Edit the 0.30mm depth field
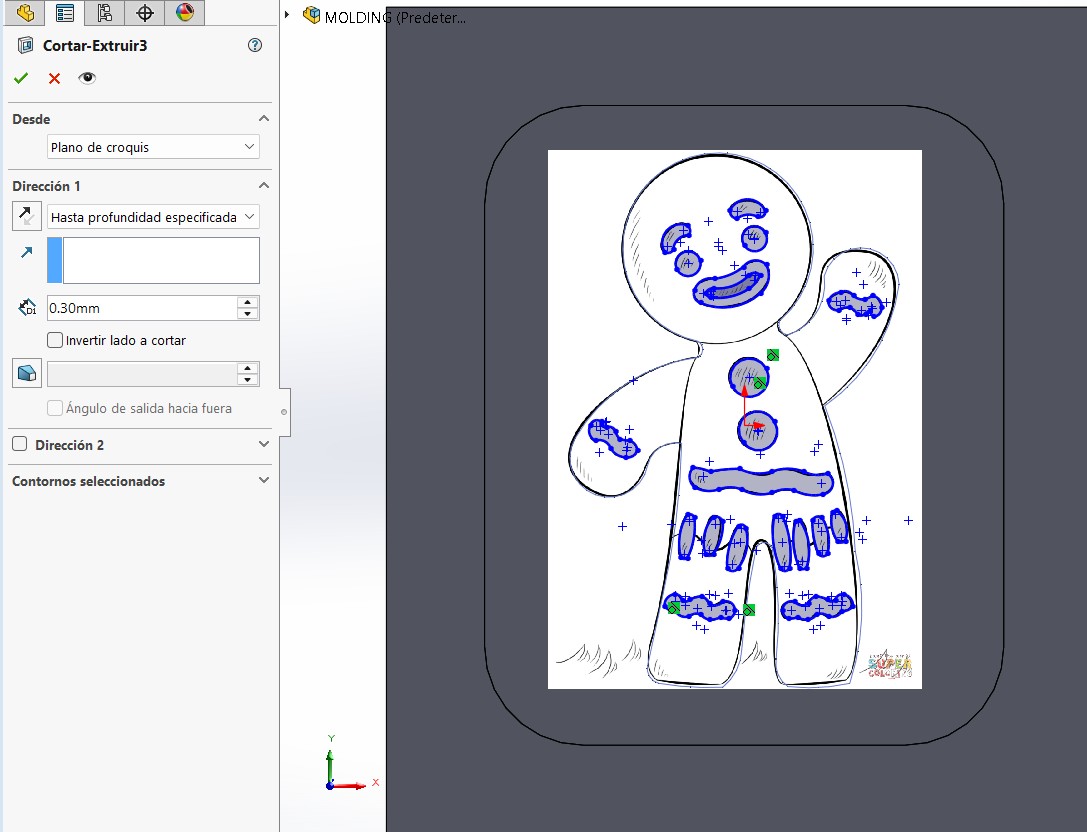1087x832 pixels. [142, 308]
